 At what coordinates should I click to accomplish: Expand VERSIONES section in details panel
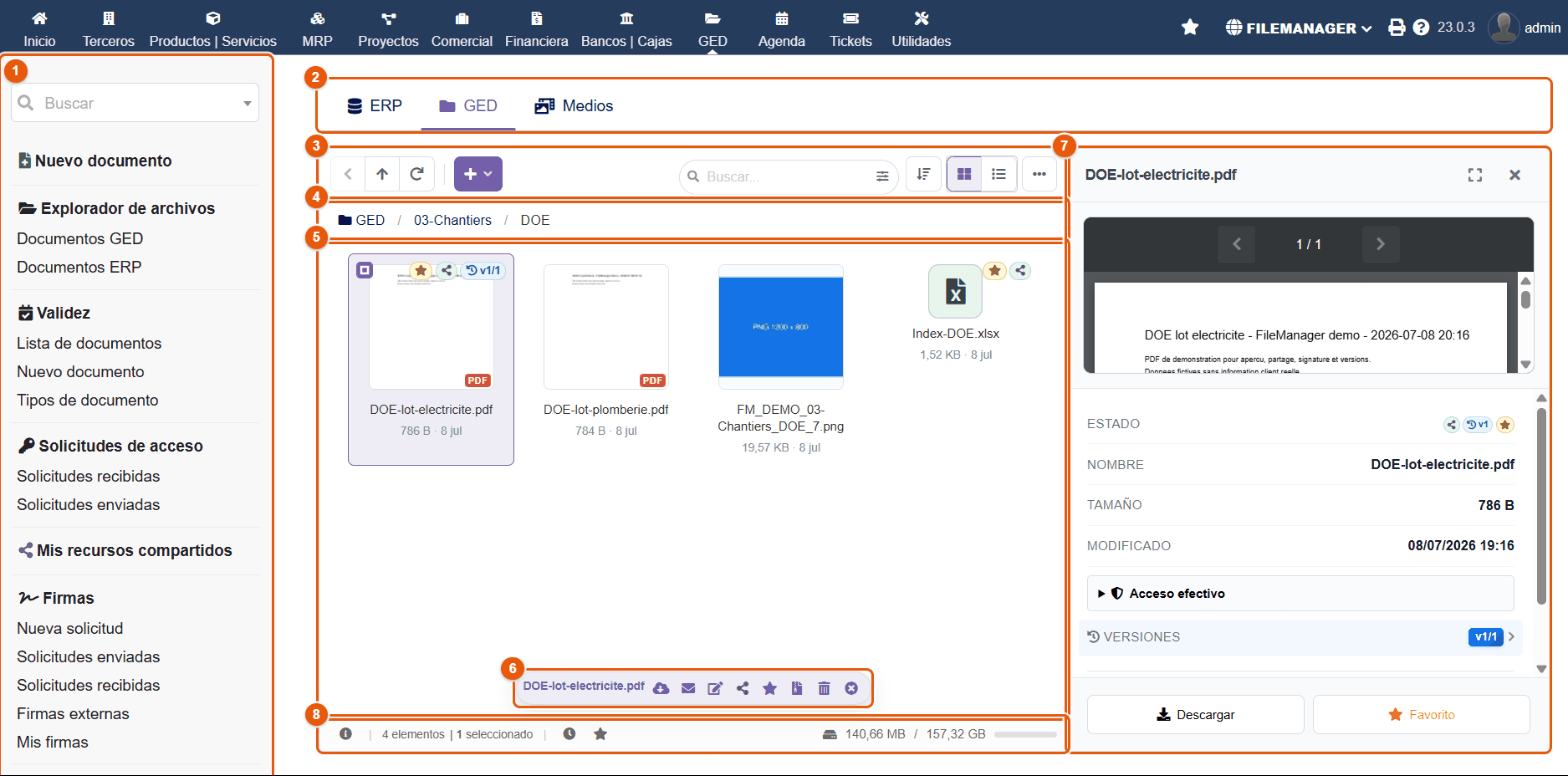click(1300, 636)
